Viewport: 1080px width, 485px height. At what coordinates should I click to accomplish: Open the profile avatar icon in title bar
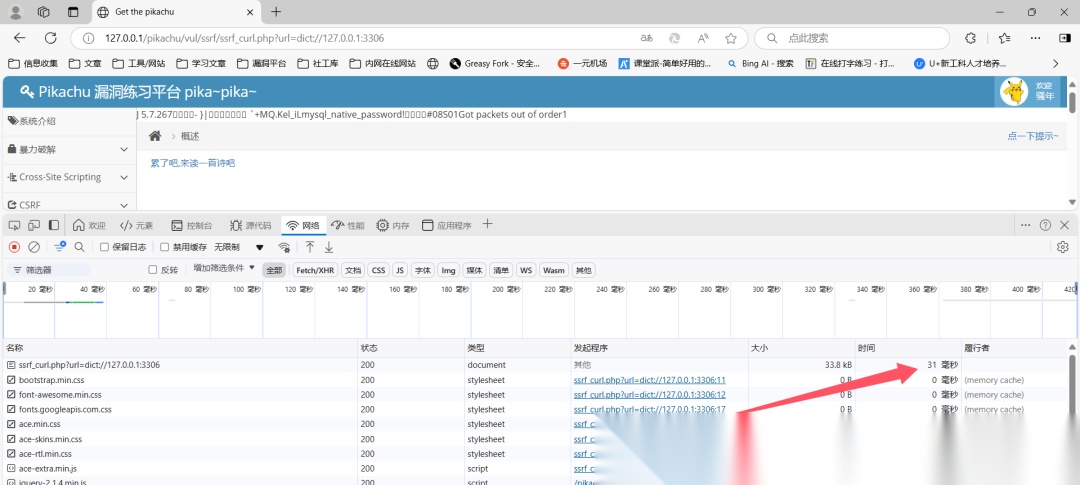(15, 12)
